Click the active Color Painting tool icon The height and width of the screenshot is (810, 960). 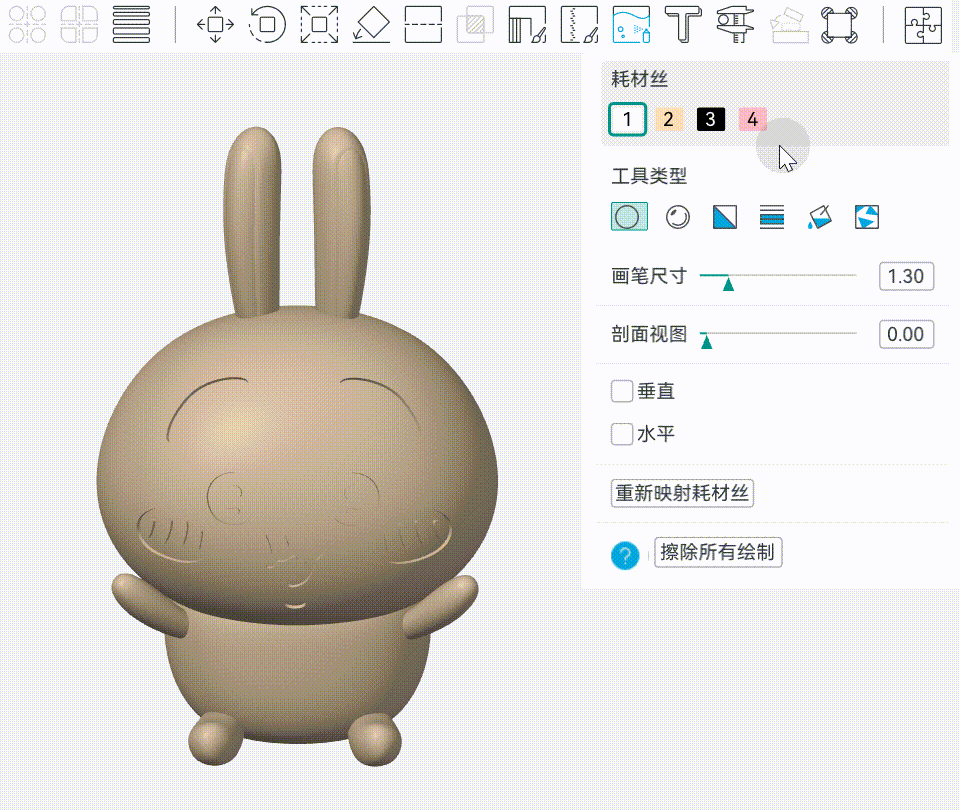631,24
